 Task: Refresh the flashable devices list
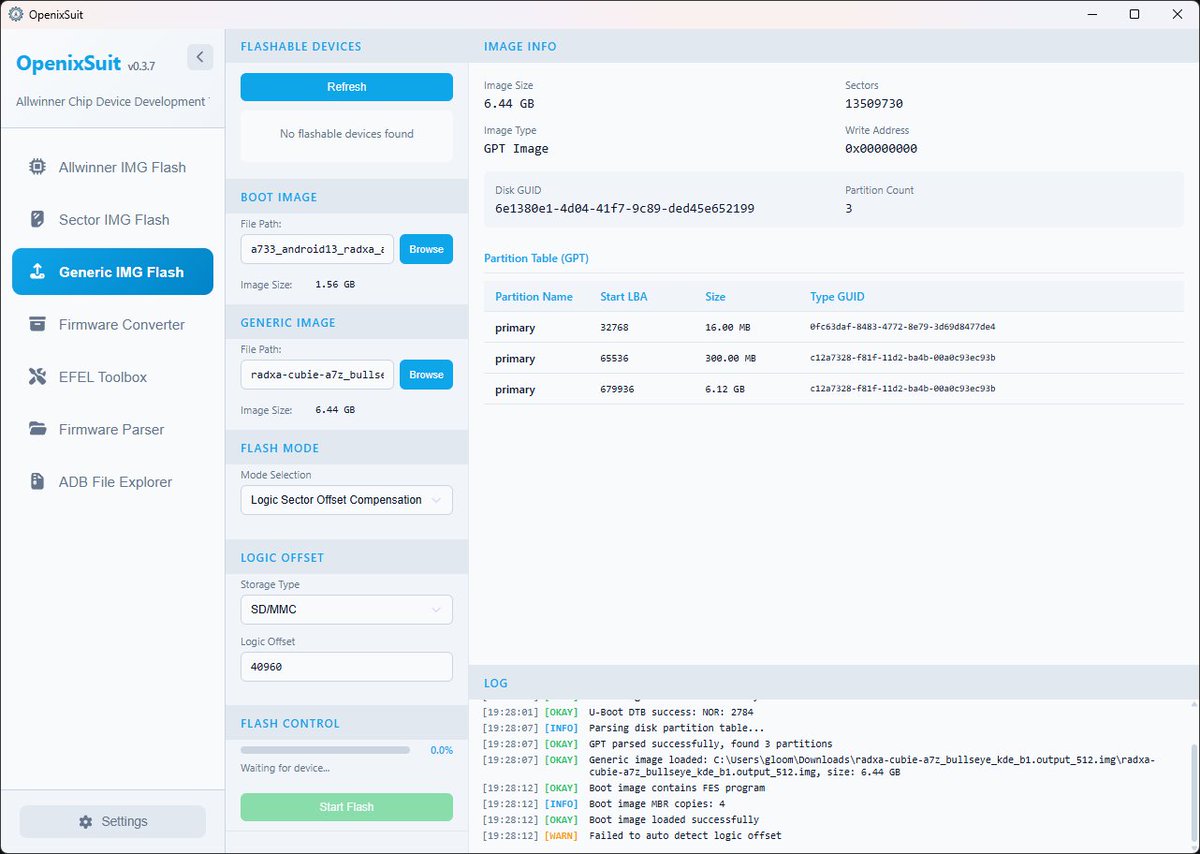click(346, 87)
